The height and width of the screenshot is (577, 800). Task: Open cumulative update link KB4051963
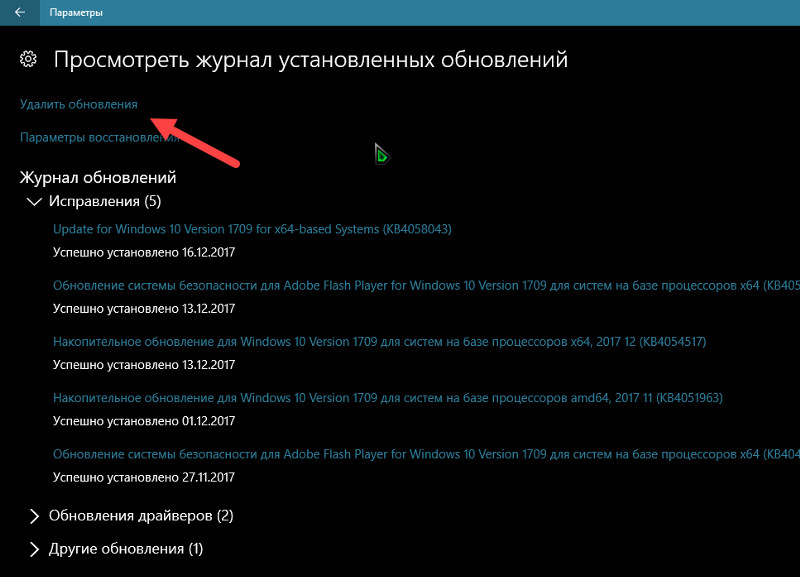coord(388,398)
